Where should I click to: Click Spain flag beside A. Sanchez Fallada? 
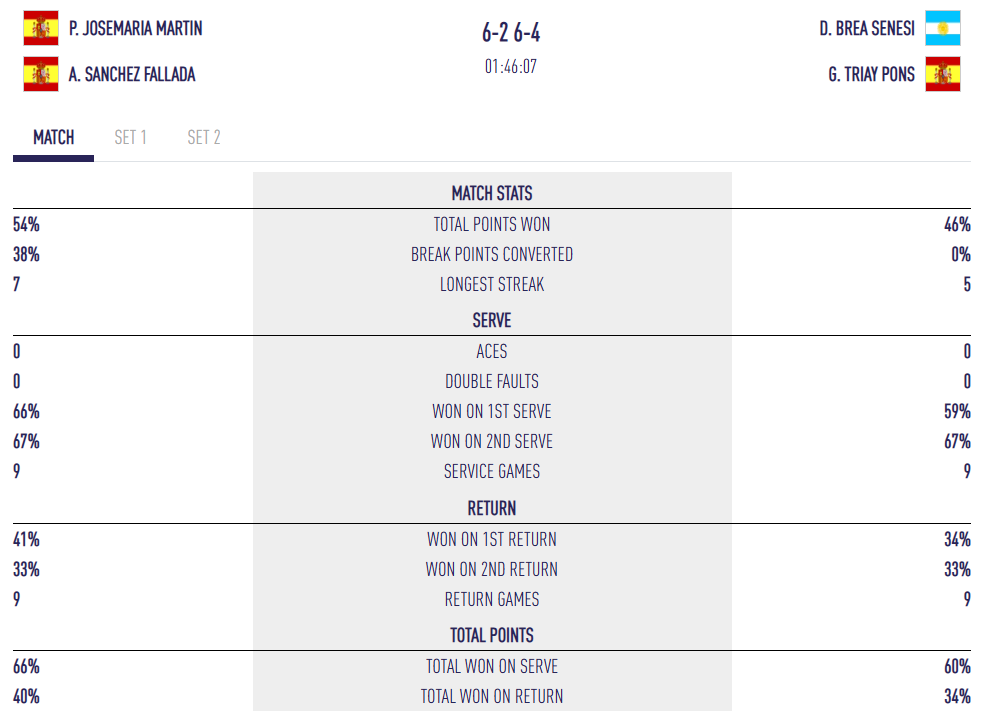pos(41,74)
